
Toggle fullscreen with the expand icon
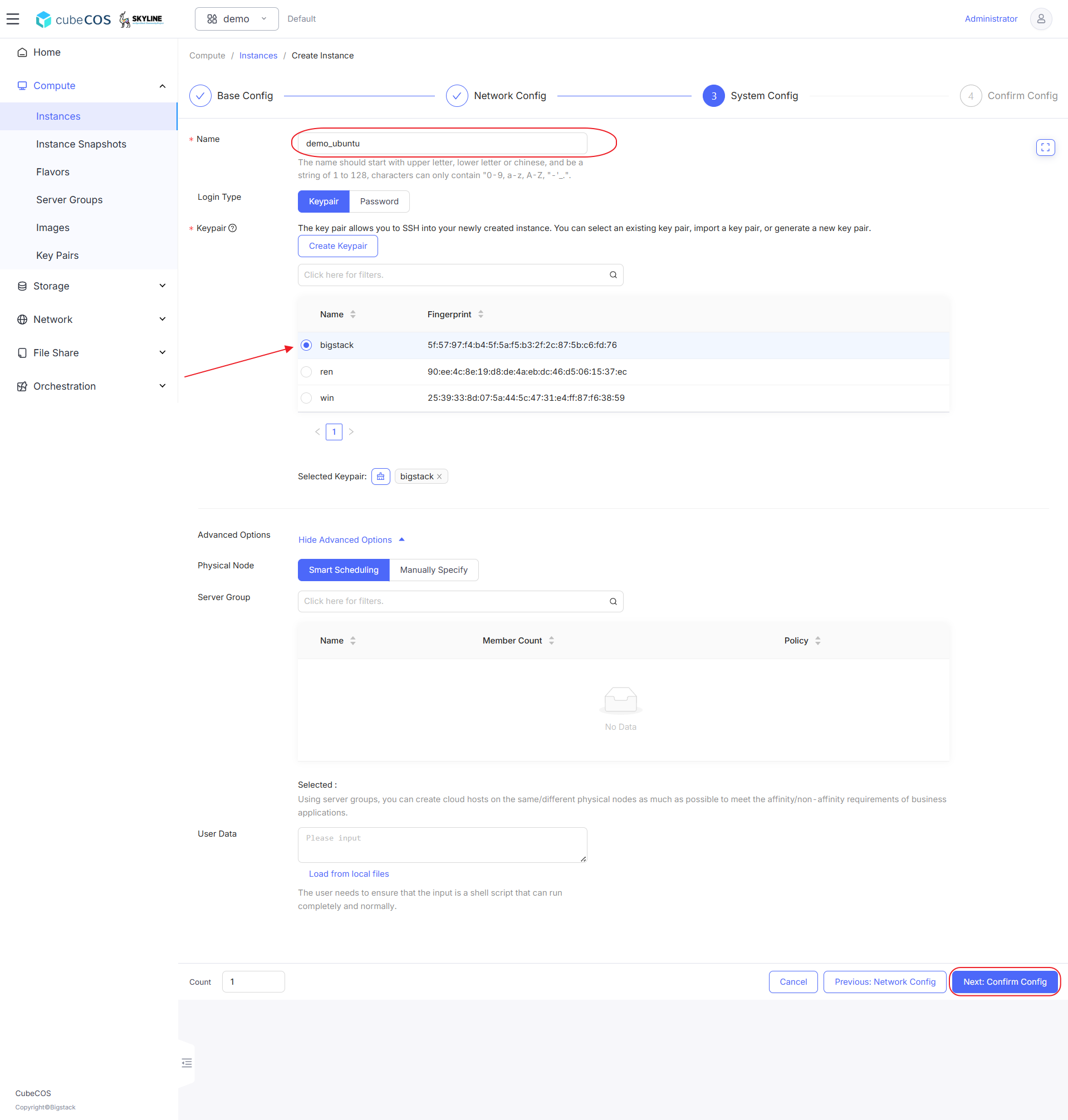click(x=1045, y=148)
